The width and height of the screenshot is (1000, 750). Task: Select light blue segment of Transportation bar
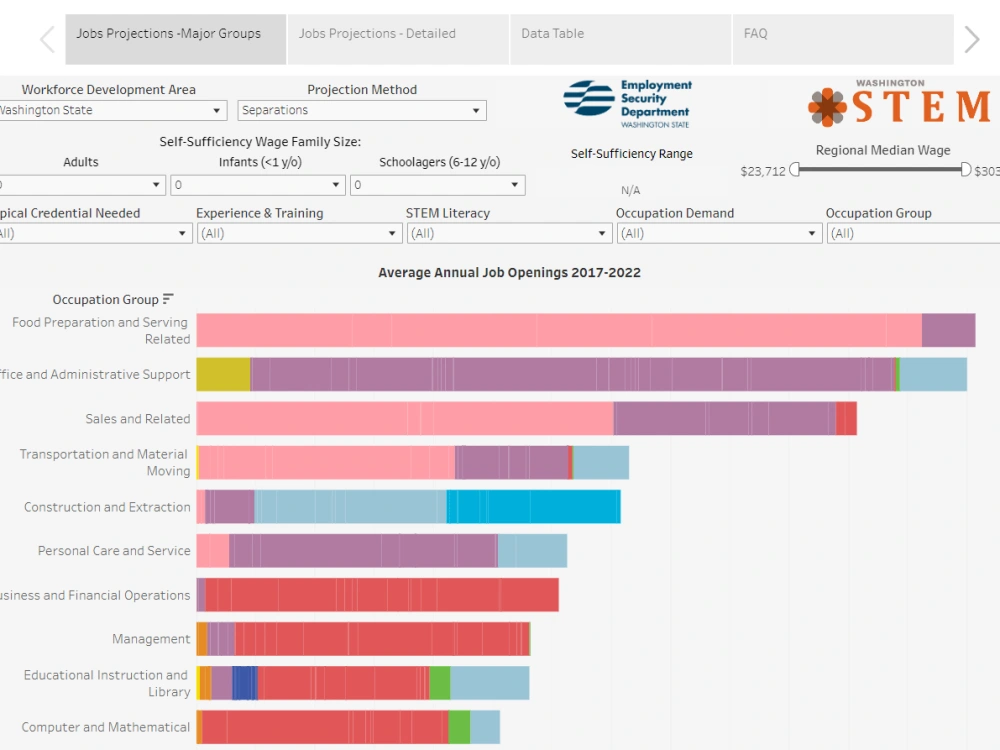(x=601, y=462)
